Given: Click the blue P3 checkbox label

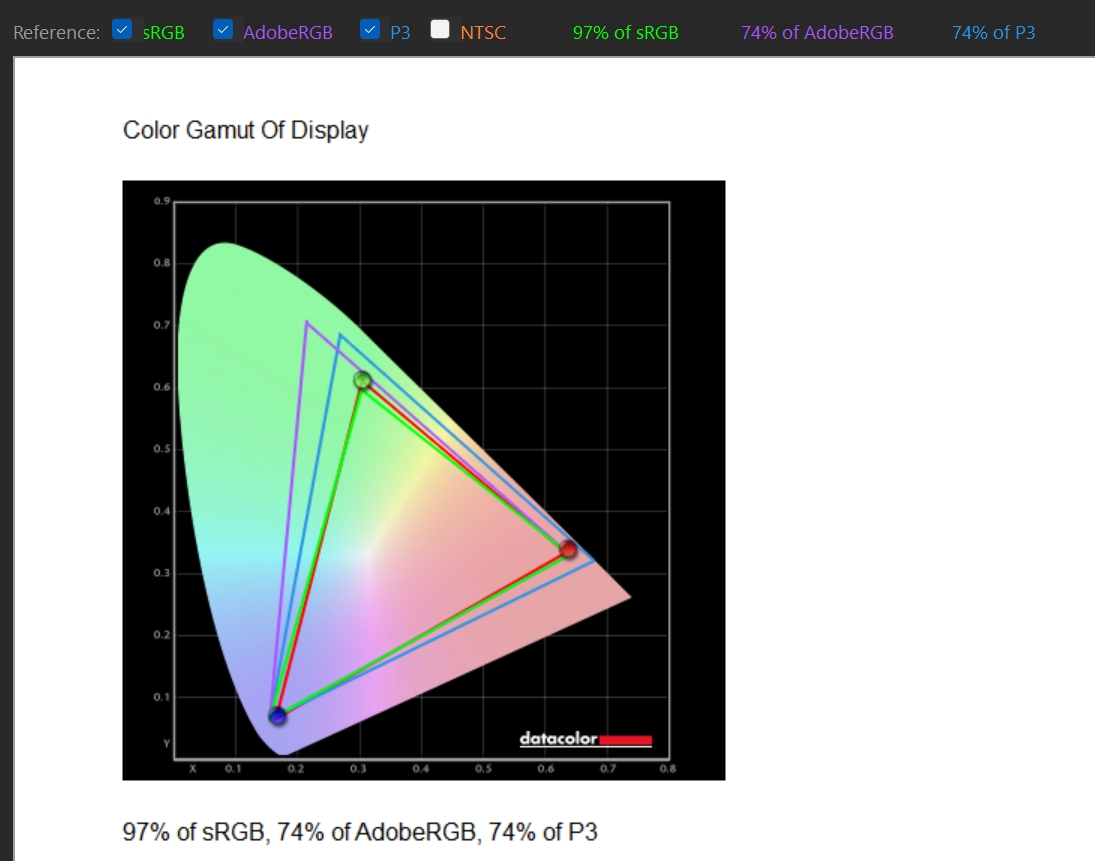Looking at the screenshot, I should click(400, 32).
